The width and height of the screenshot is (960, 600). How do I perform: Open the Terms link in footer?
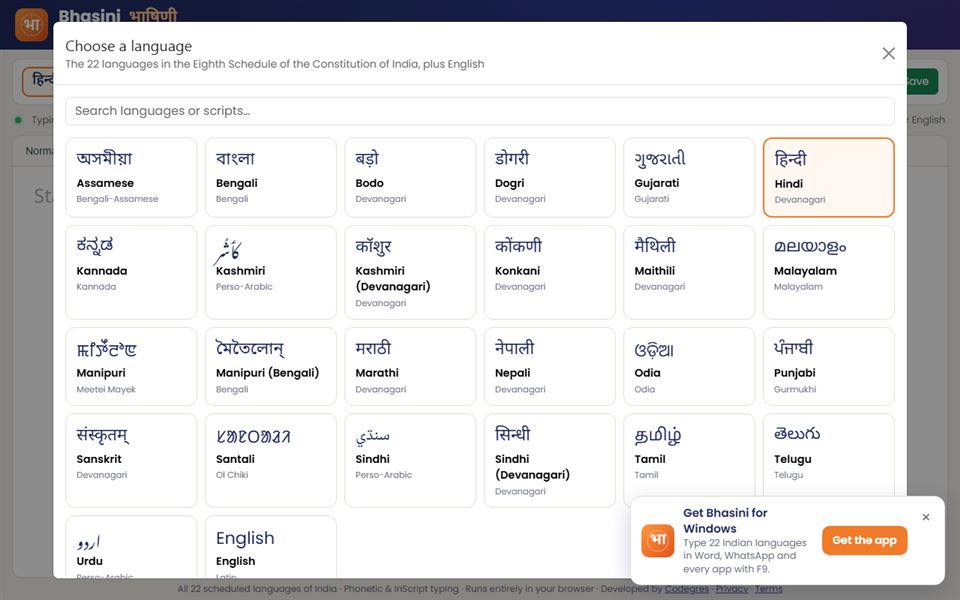pyautogui.click(x=768, y=589)
